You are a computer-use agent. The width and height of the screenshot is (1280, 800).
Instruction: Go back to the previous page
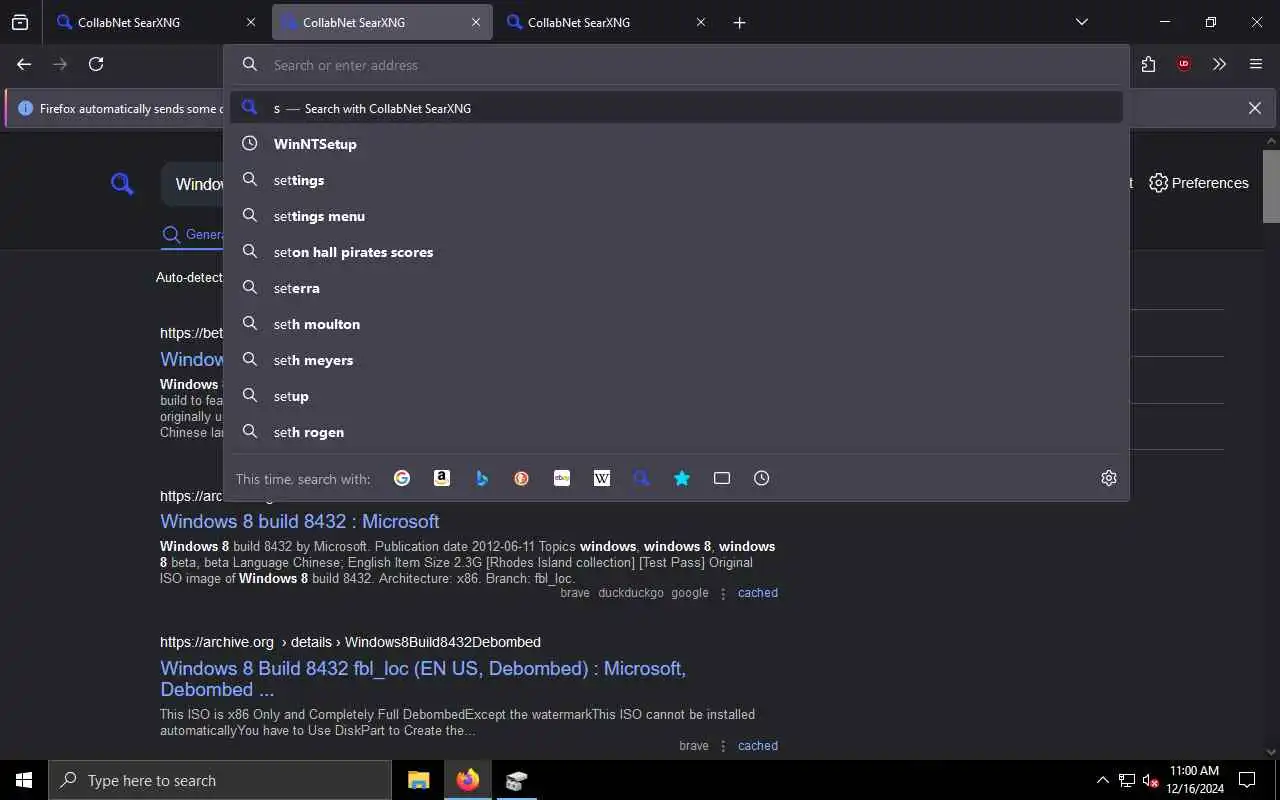click(x=24, y=64)
